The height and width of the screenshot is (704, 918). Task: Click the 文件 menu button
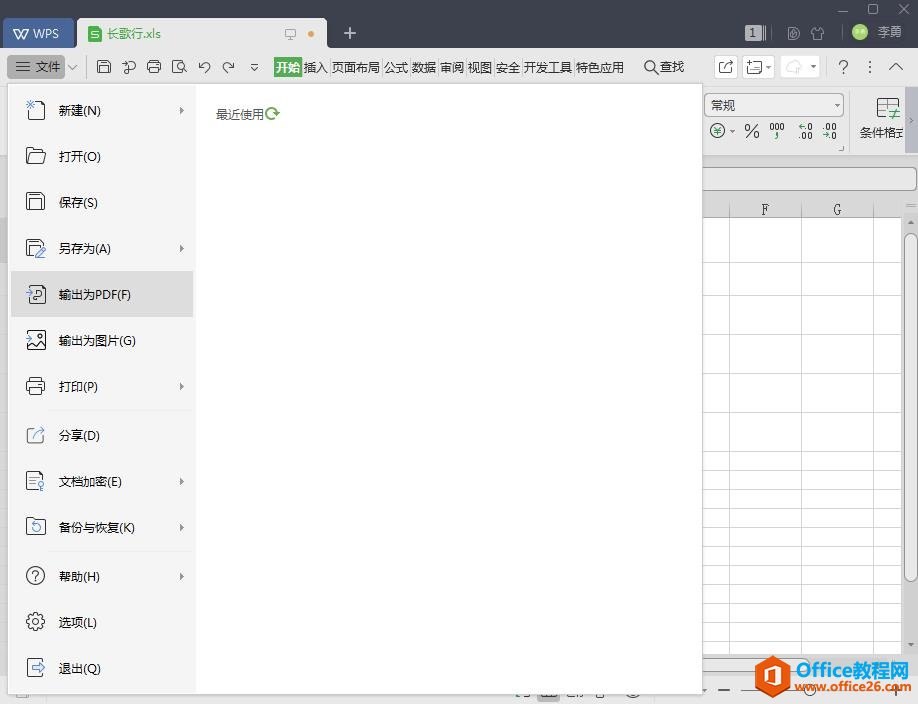click(37, 67)
